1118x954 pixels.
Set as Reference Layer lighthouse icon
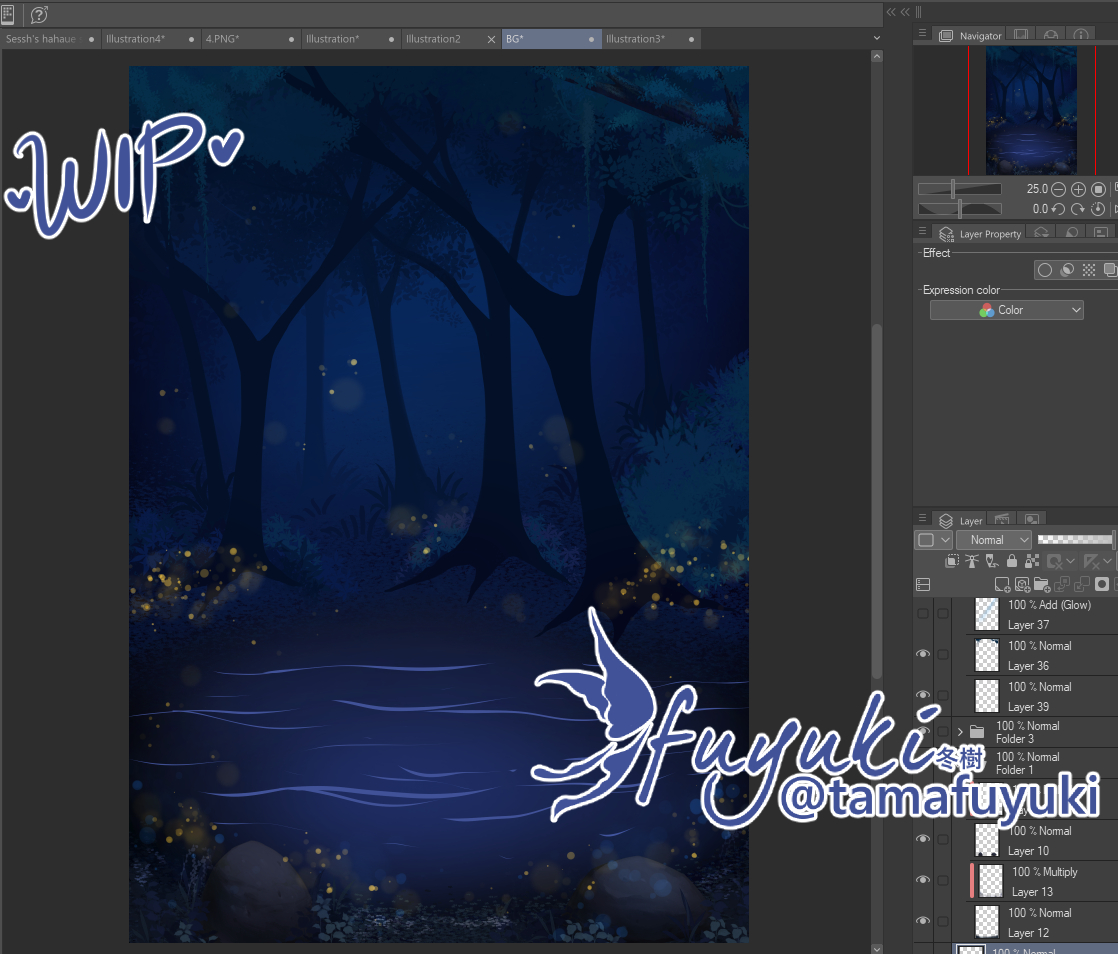click(x=972, y=562)
